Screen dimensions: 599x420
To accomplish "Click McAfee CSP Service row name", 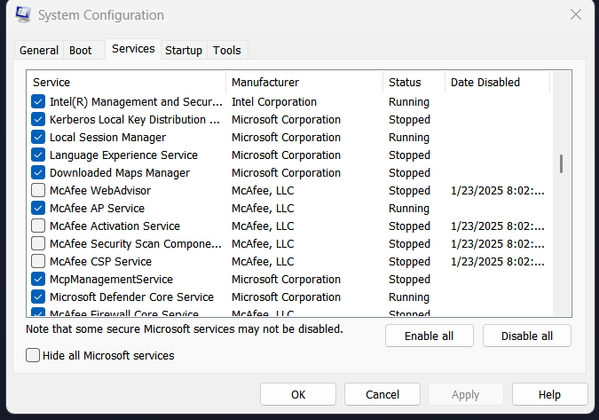I will click(100, 261).
